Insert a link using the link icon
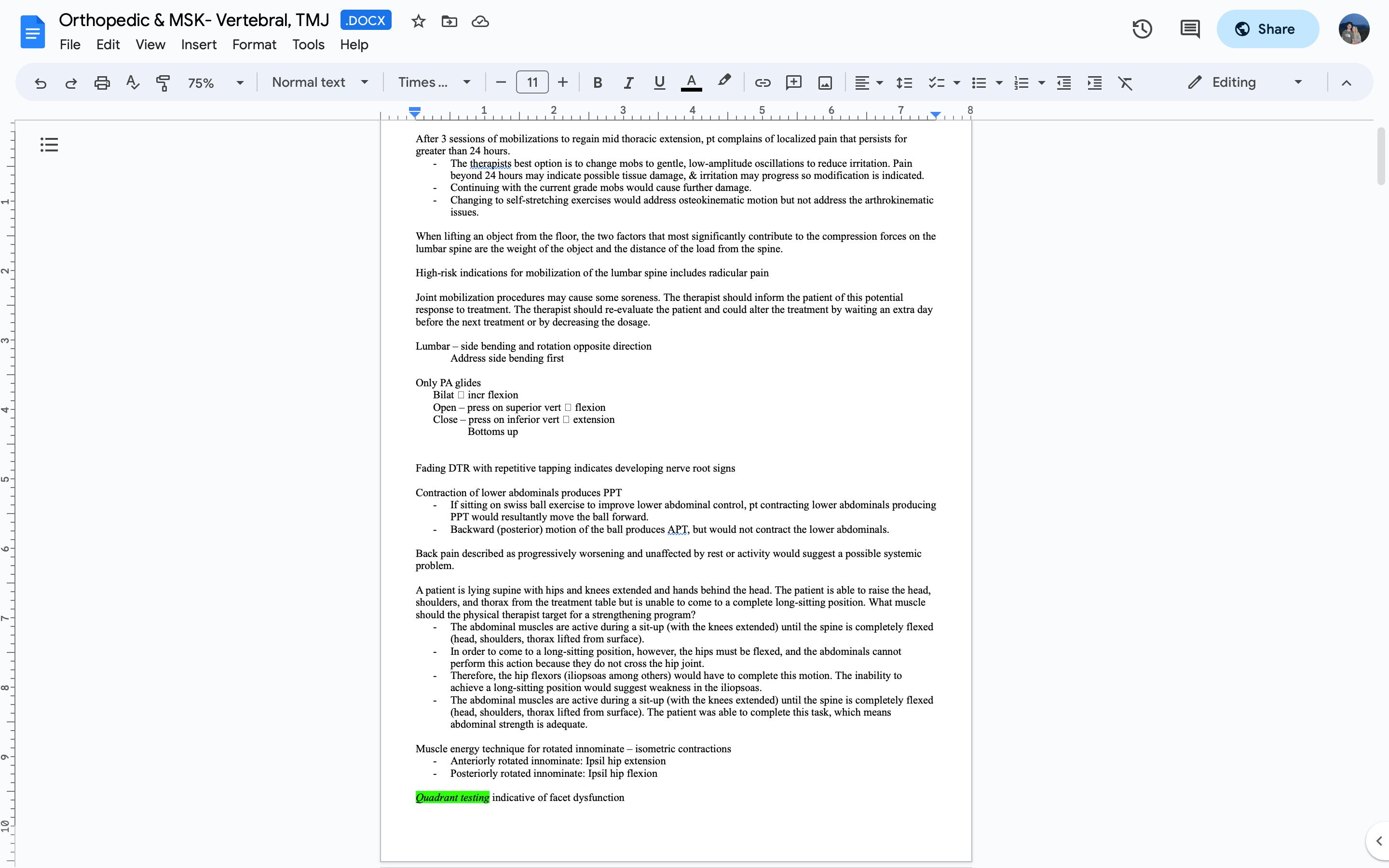 [x=762, y=82]
